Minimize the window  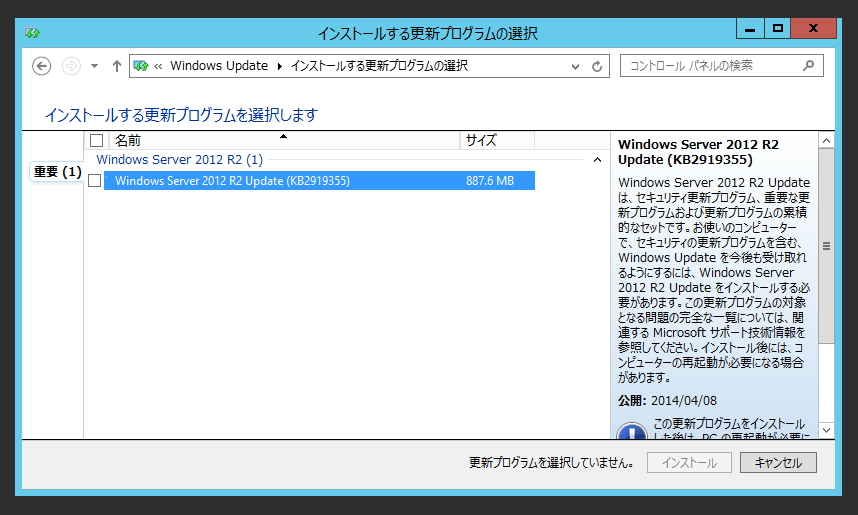pyautogui.click(x=750, y=28)
